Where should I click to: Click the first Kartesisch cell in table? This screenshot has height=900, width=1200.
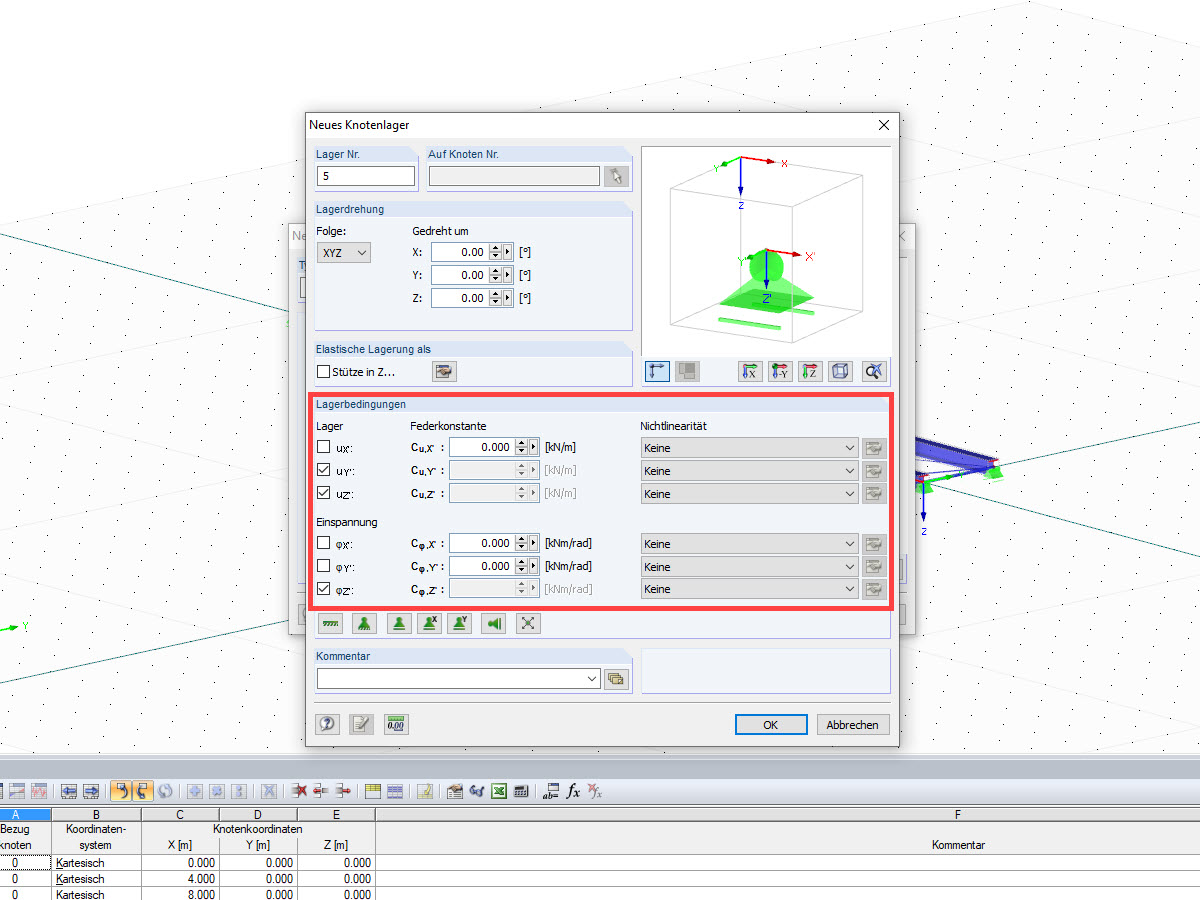click(96, 862)
